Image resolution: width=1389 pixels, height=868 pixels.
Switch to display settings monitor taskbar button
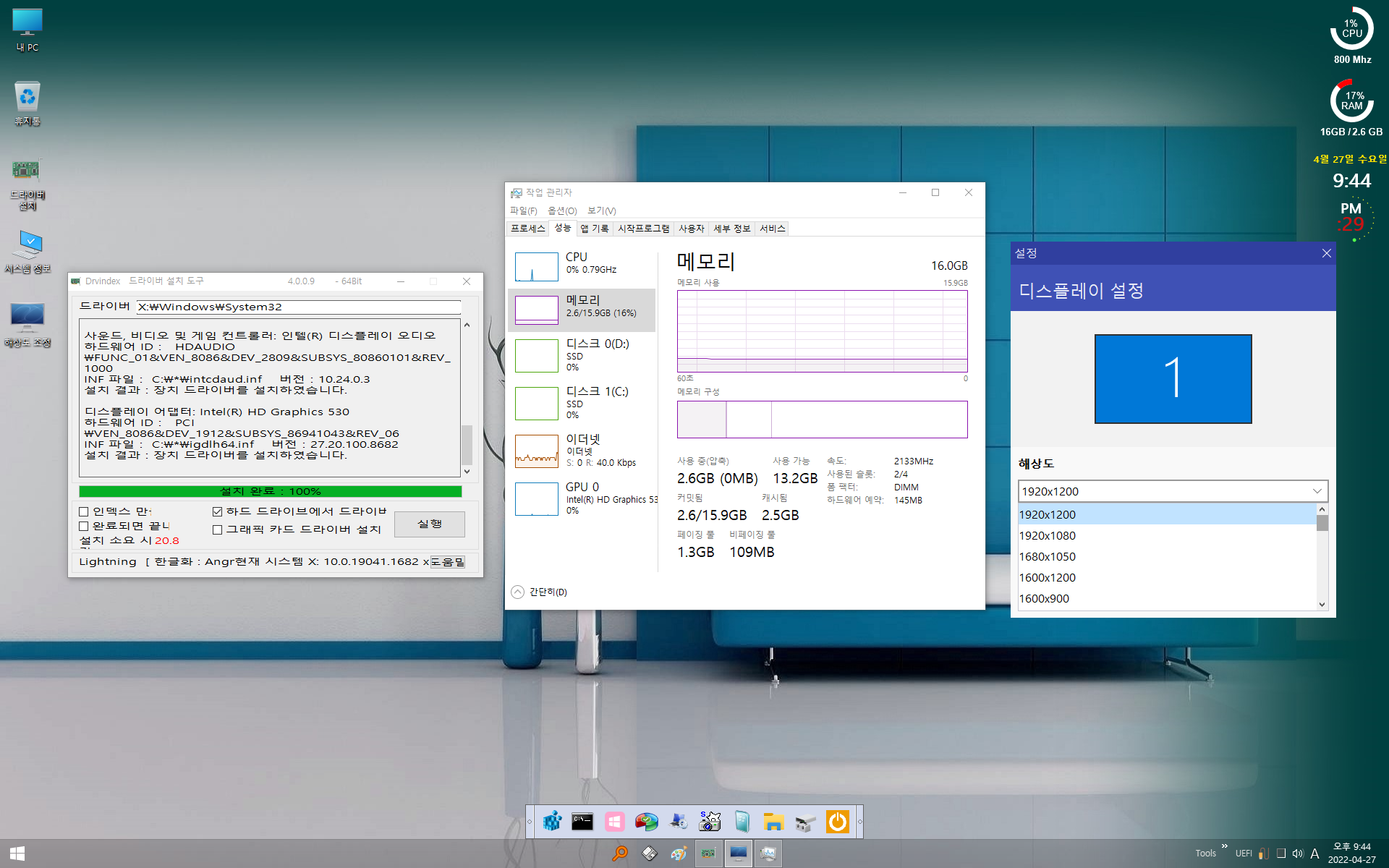739,854
